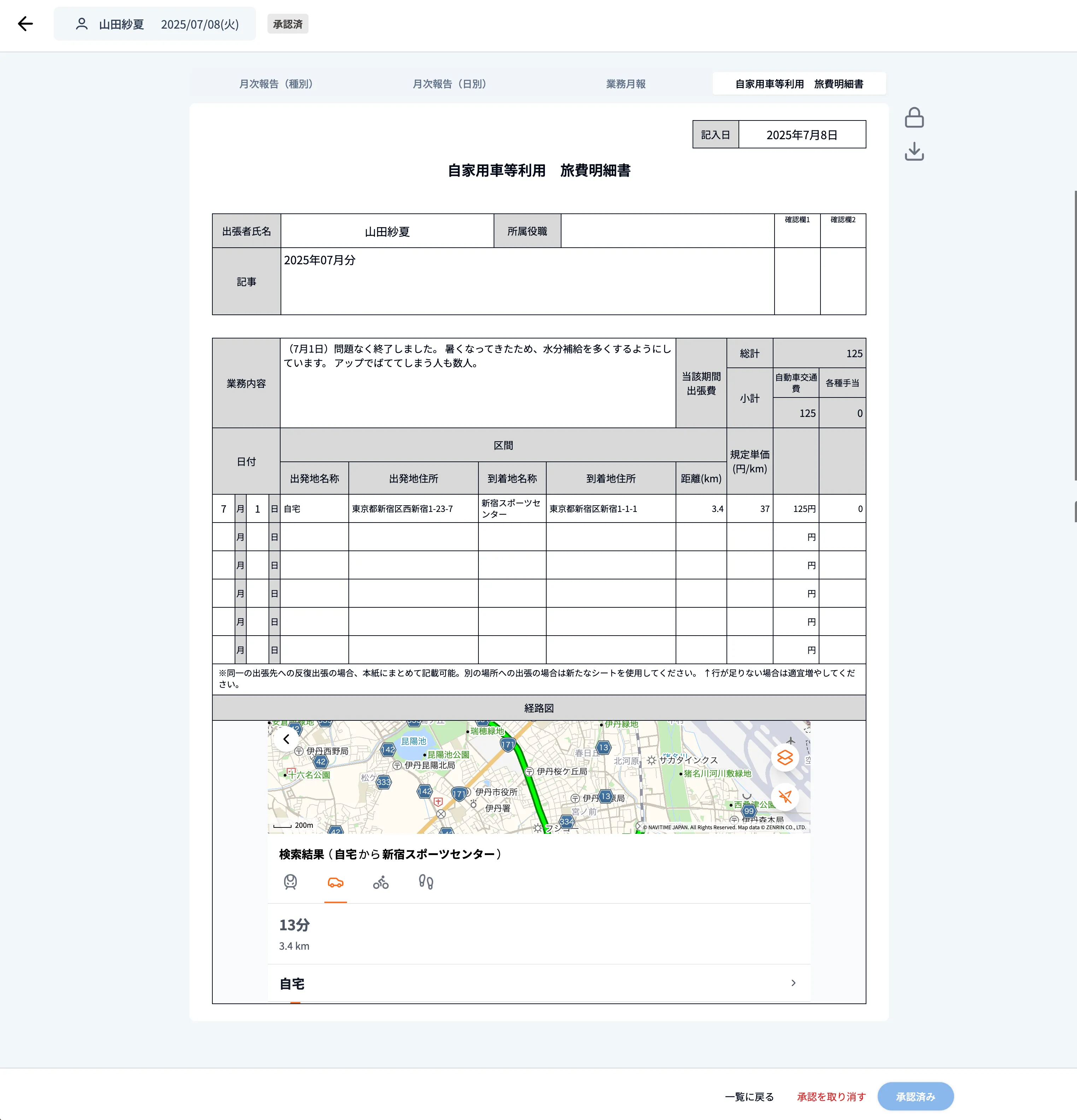The width and height of the screenshot is (1077, 1120).
Task: Switch to 月次報告（日別） tab
Action: (450, 84)
